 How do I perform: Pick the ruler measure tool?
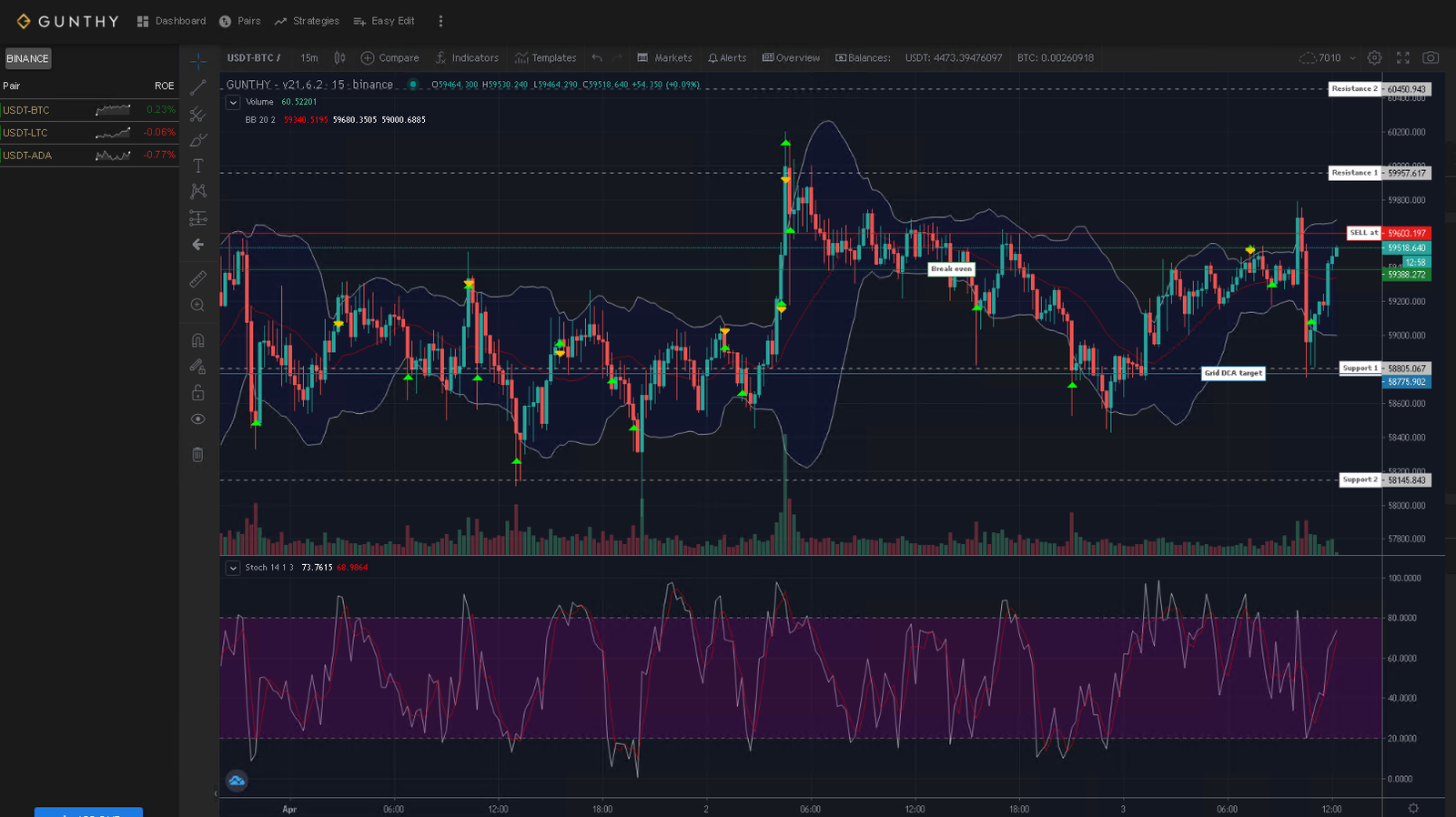click(197, 279)
